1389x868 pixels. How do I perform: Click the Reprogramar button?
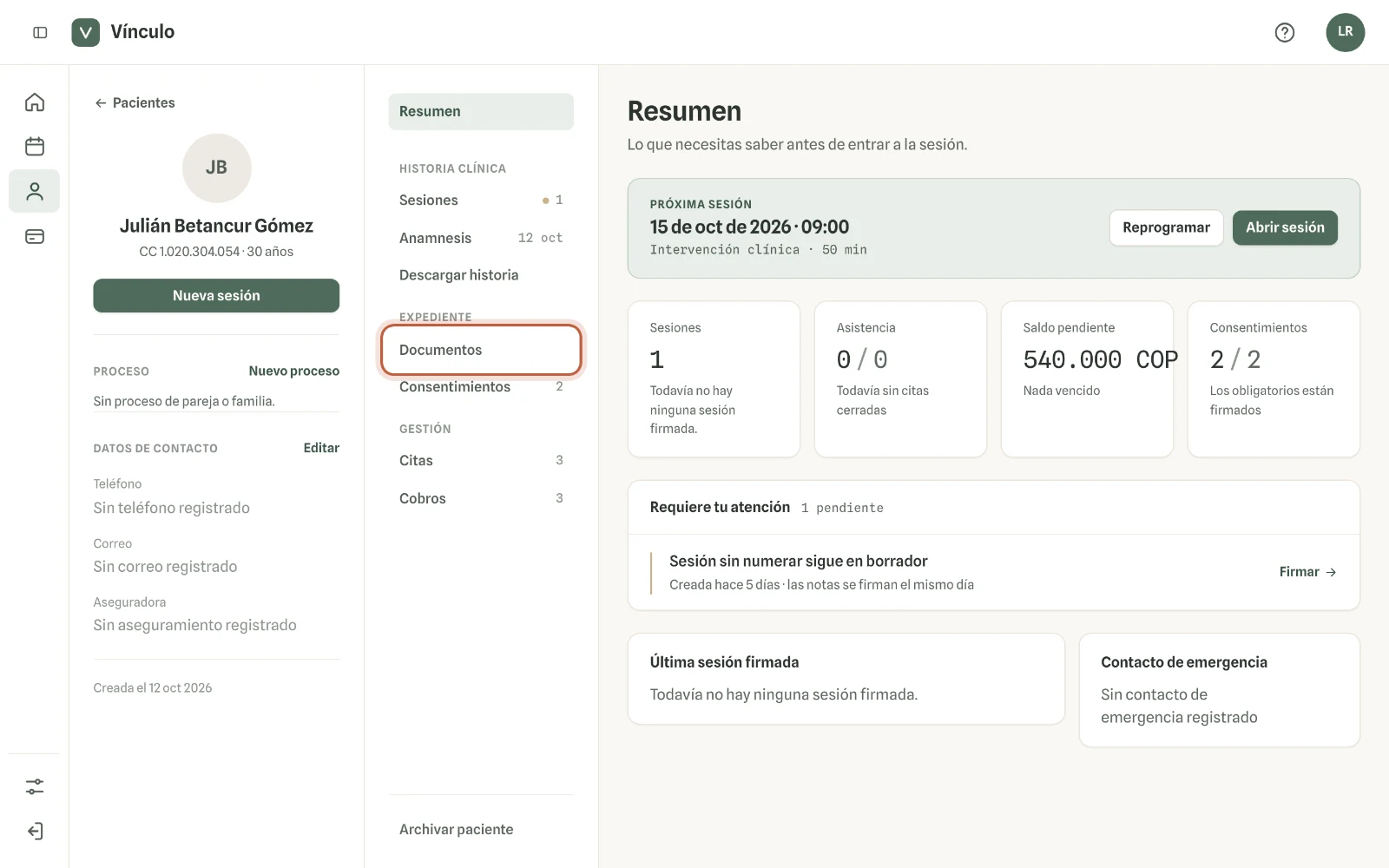pos(1166,227)
